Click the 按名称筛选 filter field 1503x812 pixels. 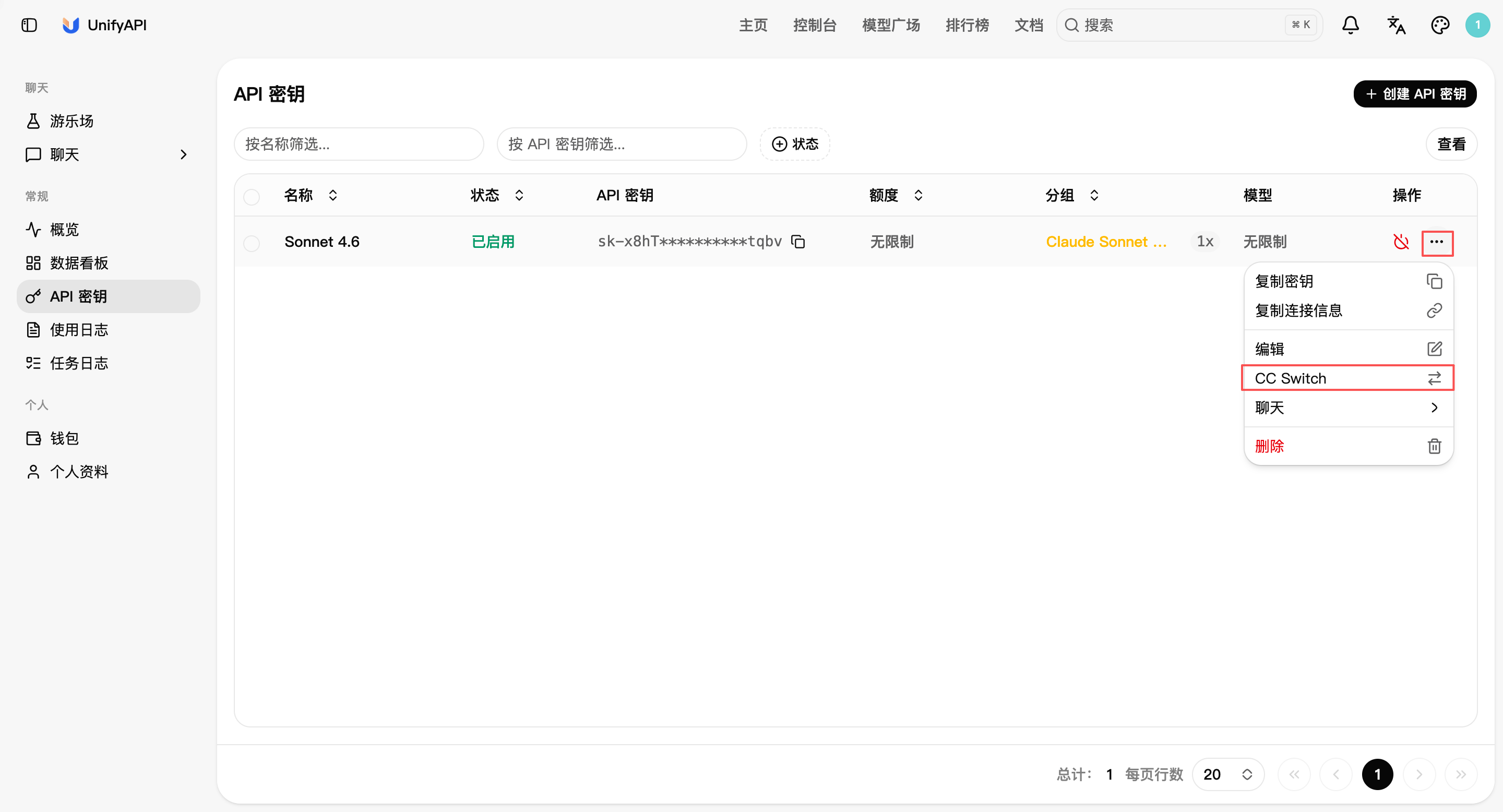coord(359,144)
